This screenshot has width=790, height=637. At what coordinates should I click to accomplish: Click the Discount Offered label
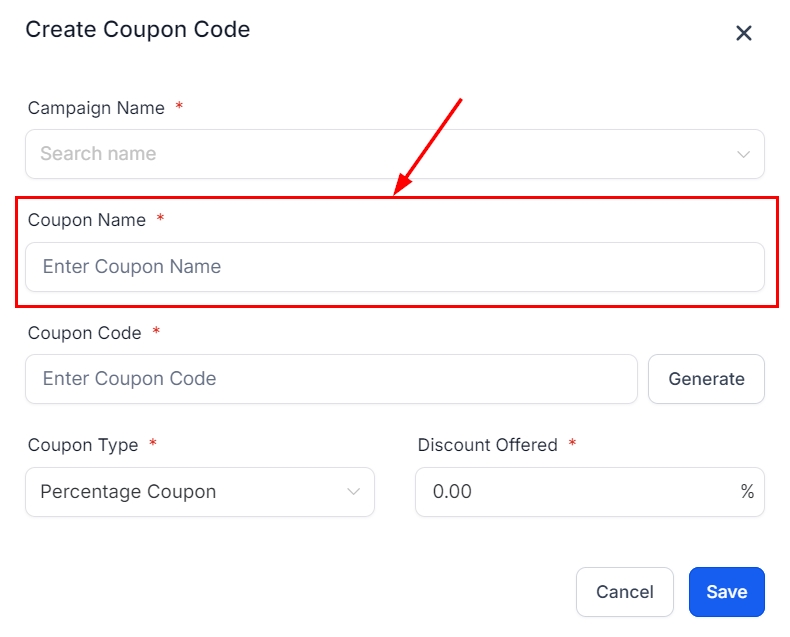488,445
